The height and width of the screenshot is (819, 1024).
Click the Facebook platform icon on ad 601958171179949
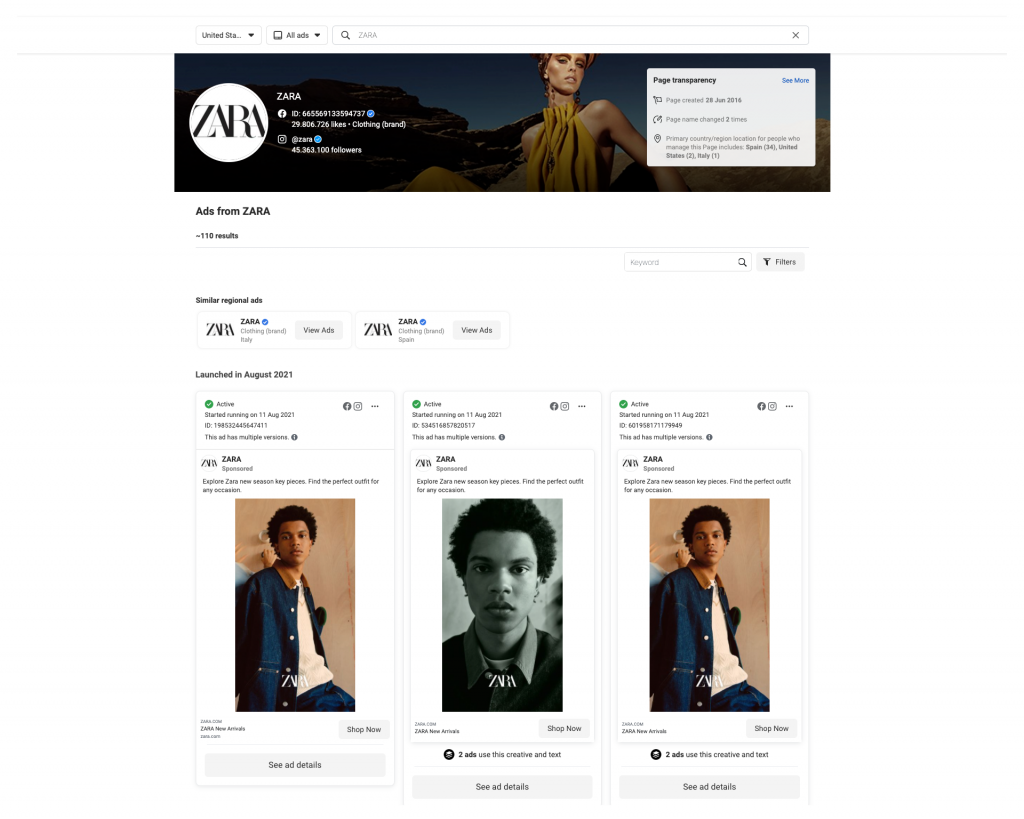click(761, 406)
